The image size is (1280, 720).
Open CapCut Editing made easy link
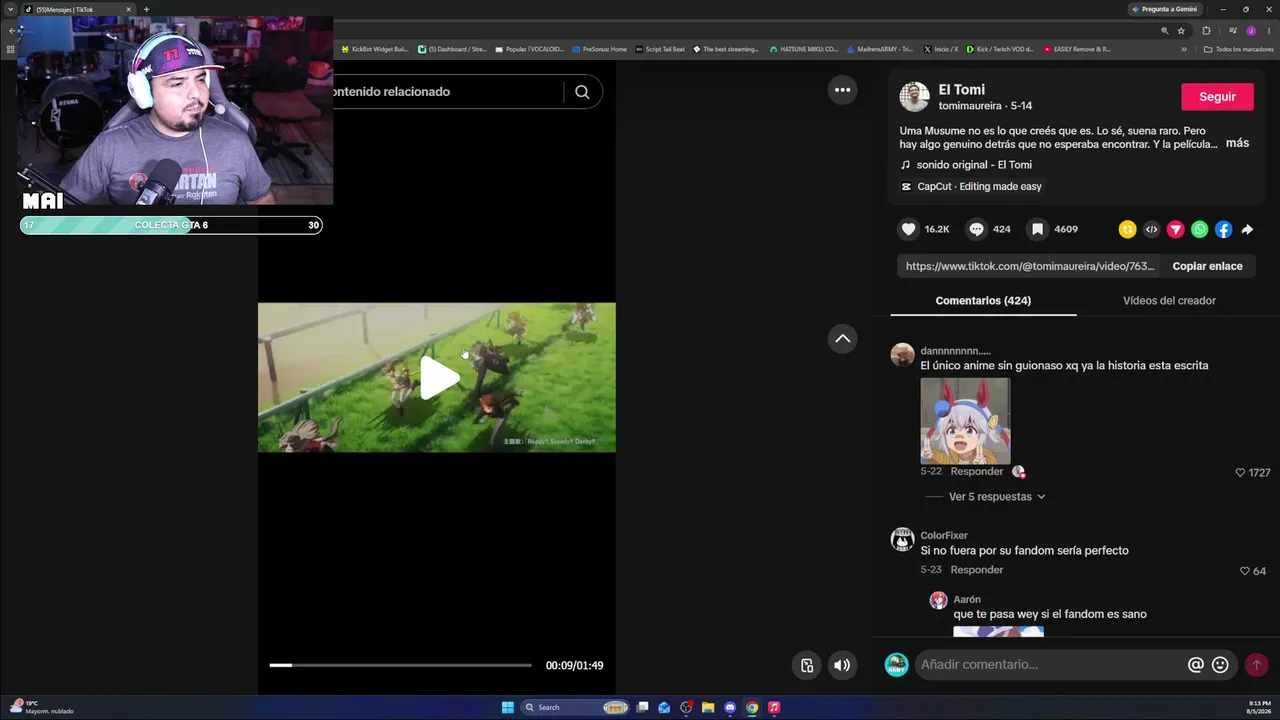[x=971, y=186]
